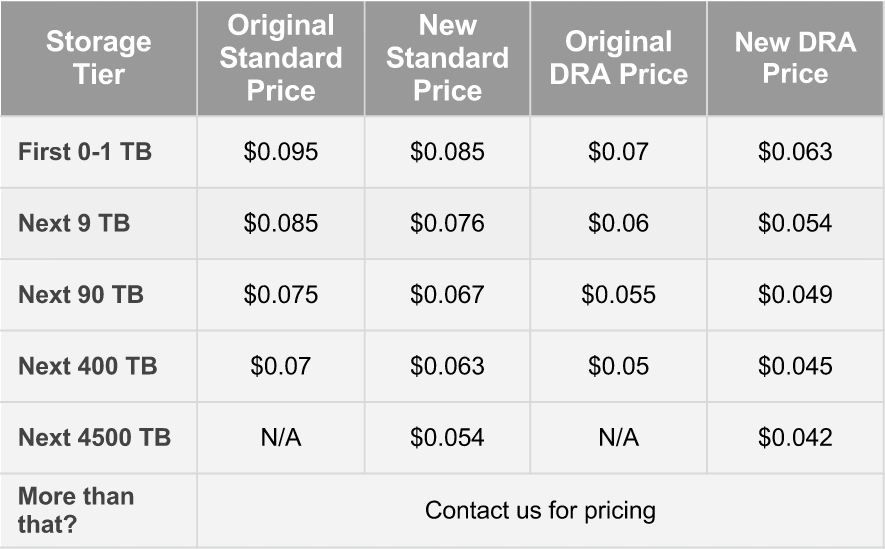Click the 'More than that?' cell

tap(76, 510)
